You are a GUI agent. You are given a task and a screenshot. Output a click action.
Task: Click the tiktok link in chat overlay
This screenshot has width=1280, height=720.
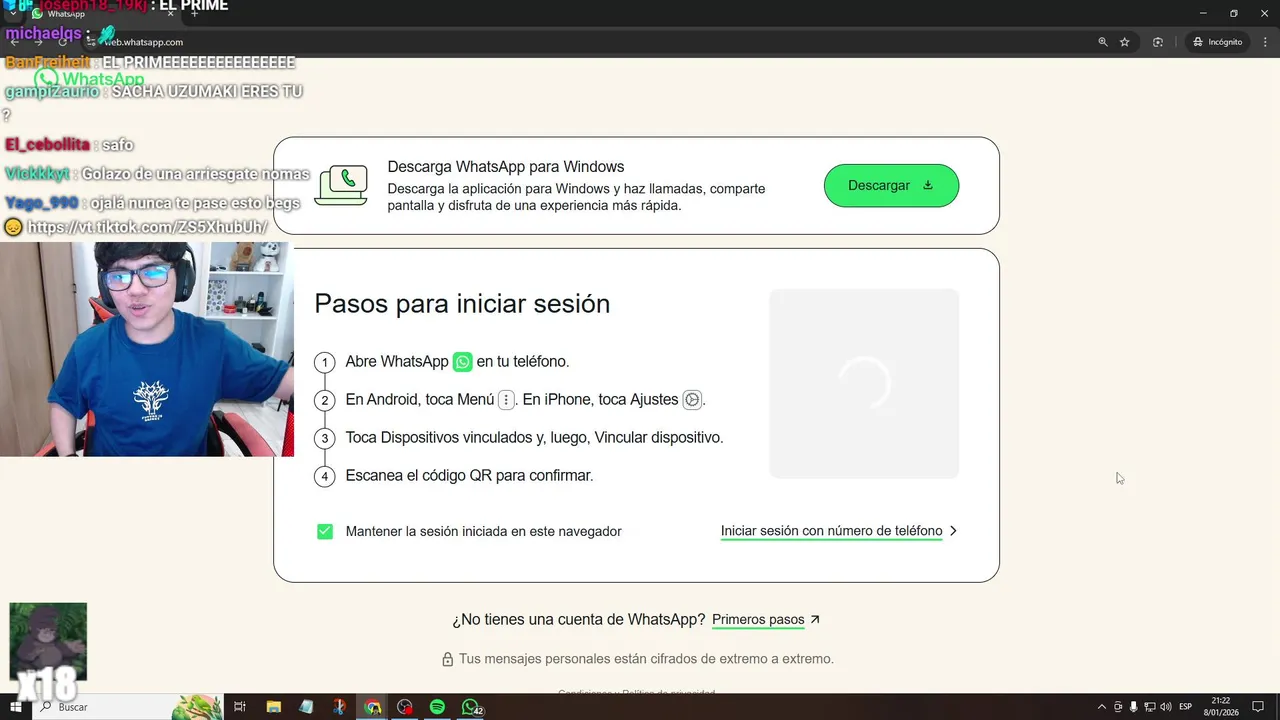(x=147, y=228)
